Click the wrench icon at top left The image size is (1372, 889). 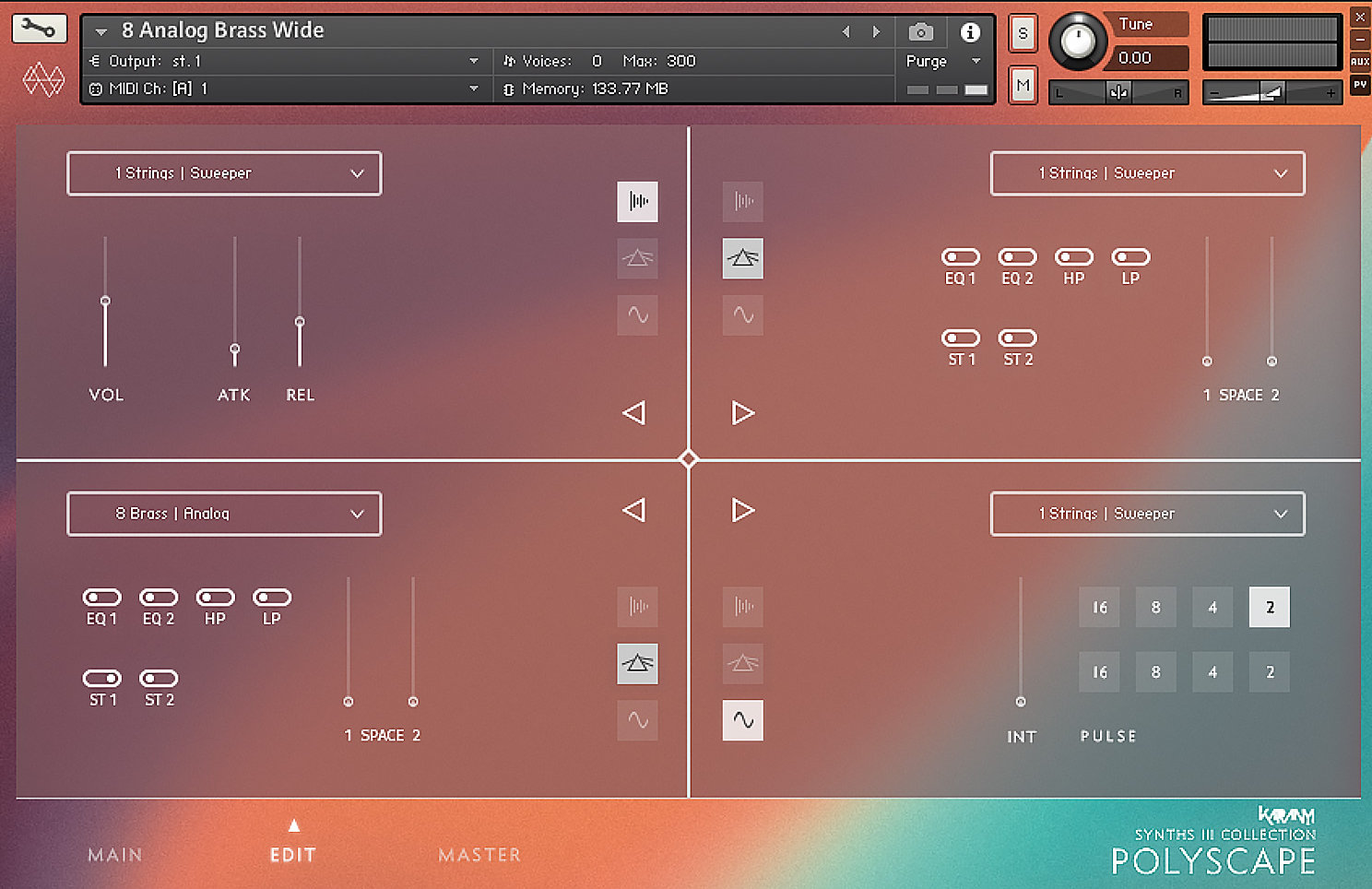click(x=39, y=29)
